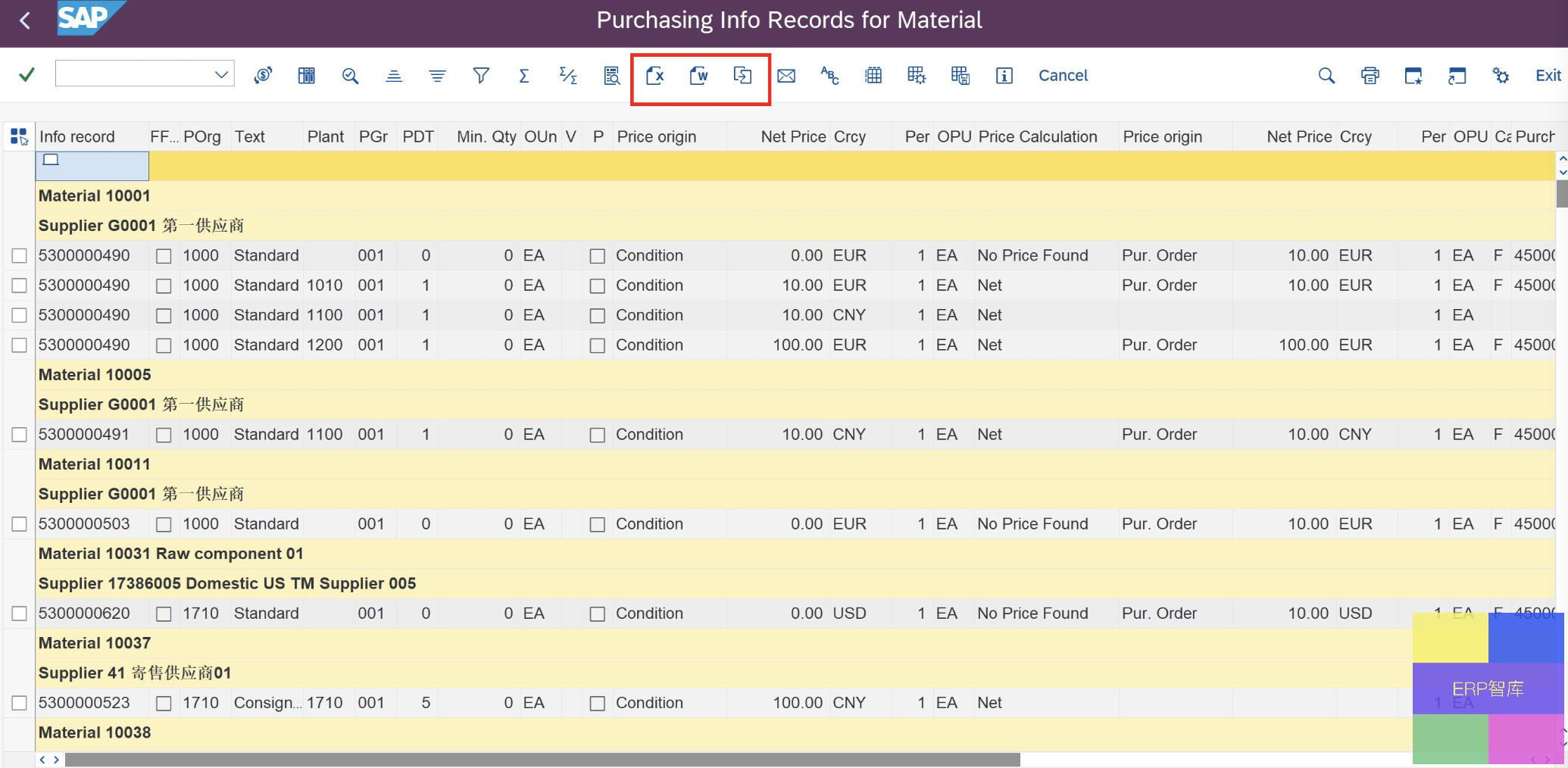Select row 5300000503 via left checkbox
The width and height of the screenshot is (1568, 768).
pyautogui.click(x=20, y=524)
